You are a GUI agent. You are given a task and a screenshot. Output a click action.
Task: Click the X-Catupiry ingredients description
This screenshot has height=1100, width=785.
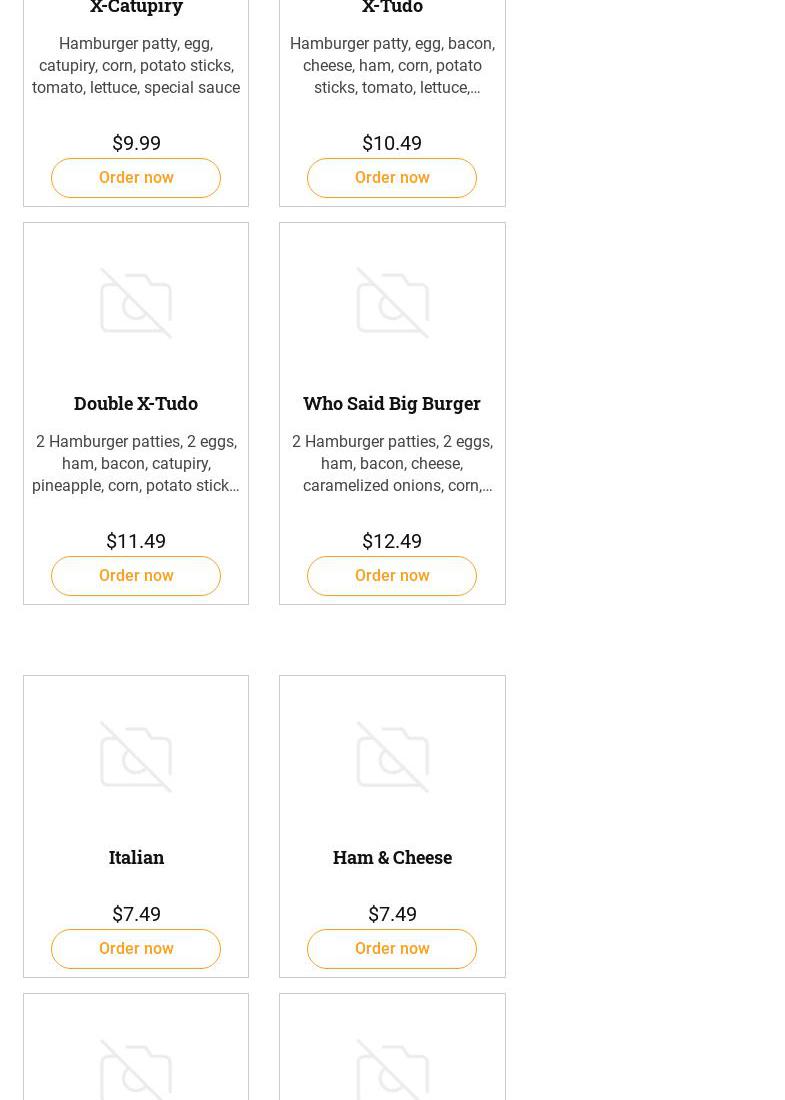coord(136,66)
